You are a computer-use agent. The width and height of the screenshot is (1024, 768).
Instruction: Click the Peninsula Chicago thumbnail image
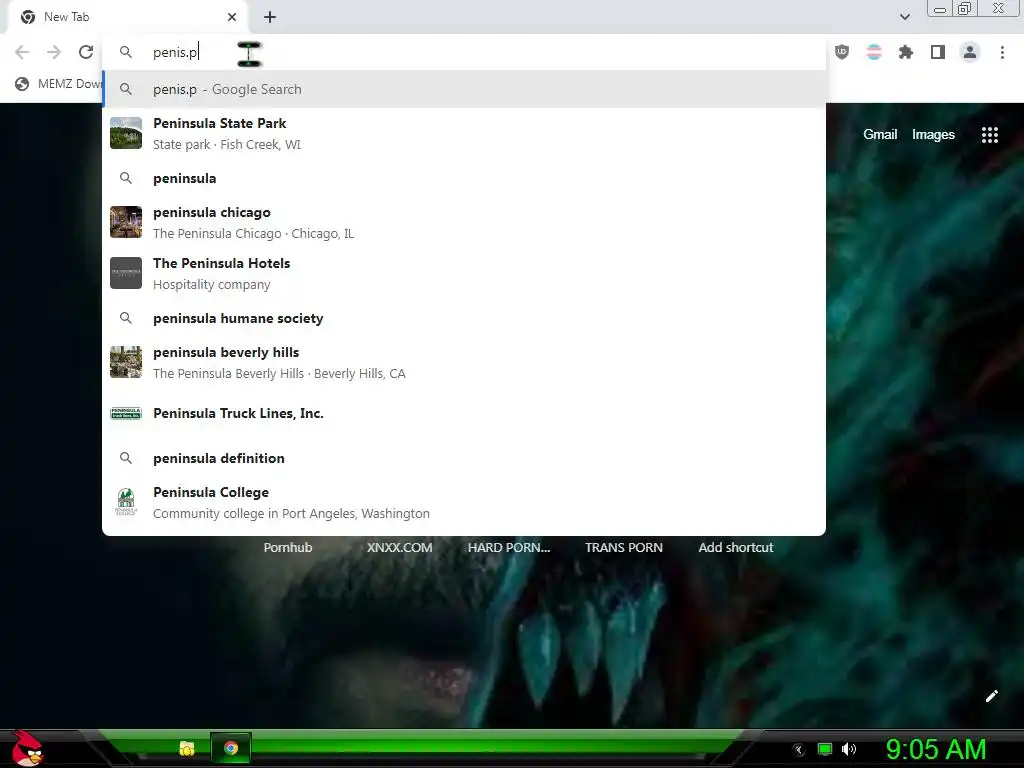[x=126, y=222]
